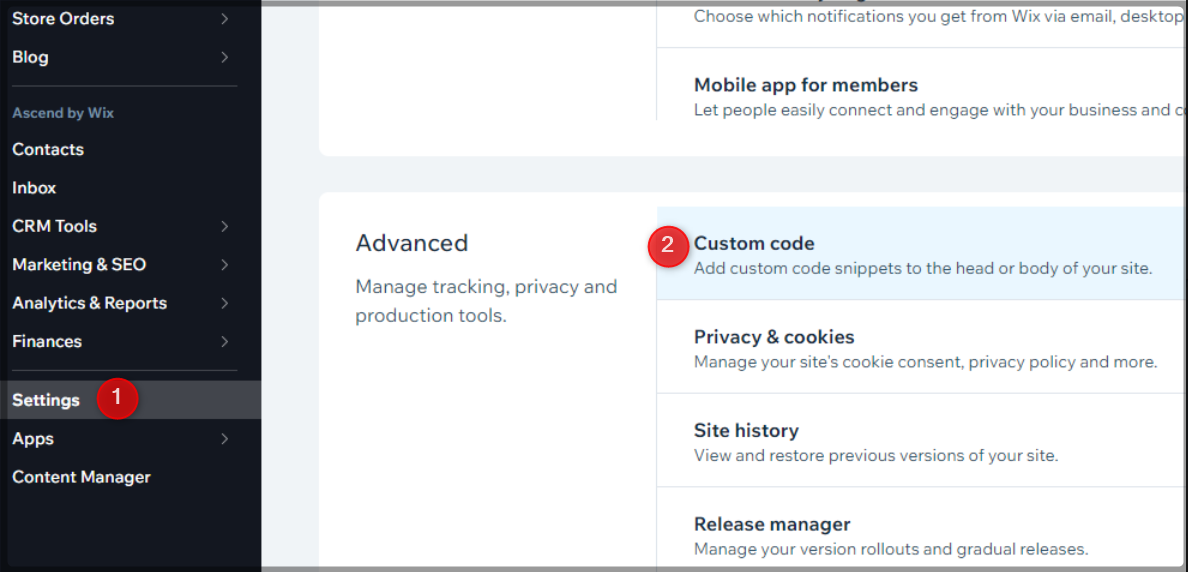The height and width of the screenshot is (572, 1188).
Task: Open Contacts in the sidebar
Action: tap(48, 149)
